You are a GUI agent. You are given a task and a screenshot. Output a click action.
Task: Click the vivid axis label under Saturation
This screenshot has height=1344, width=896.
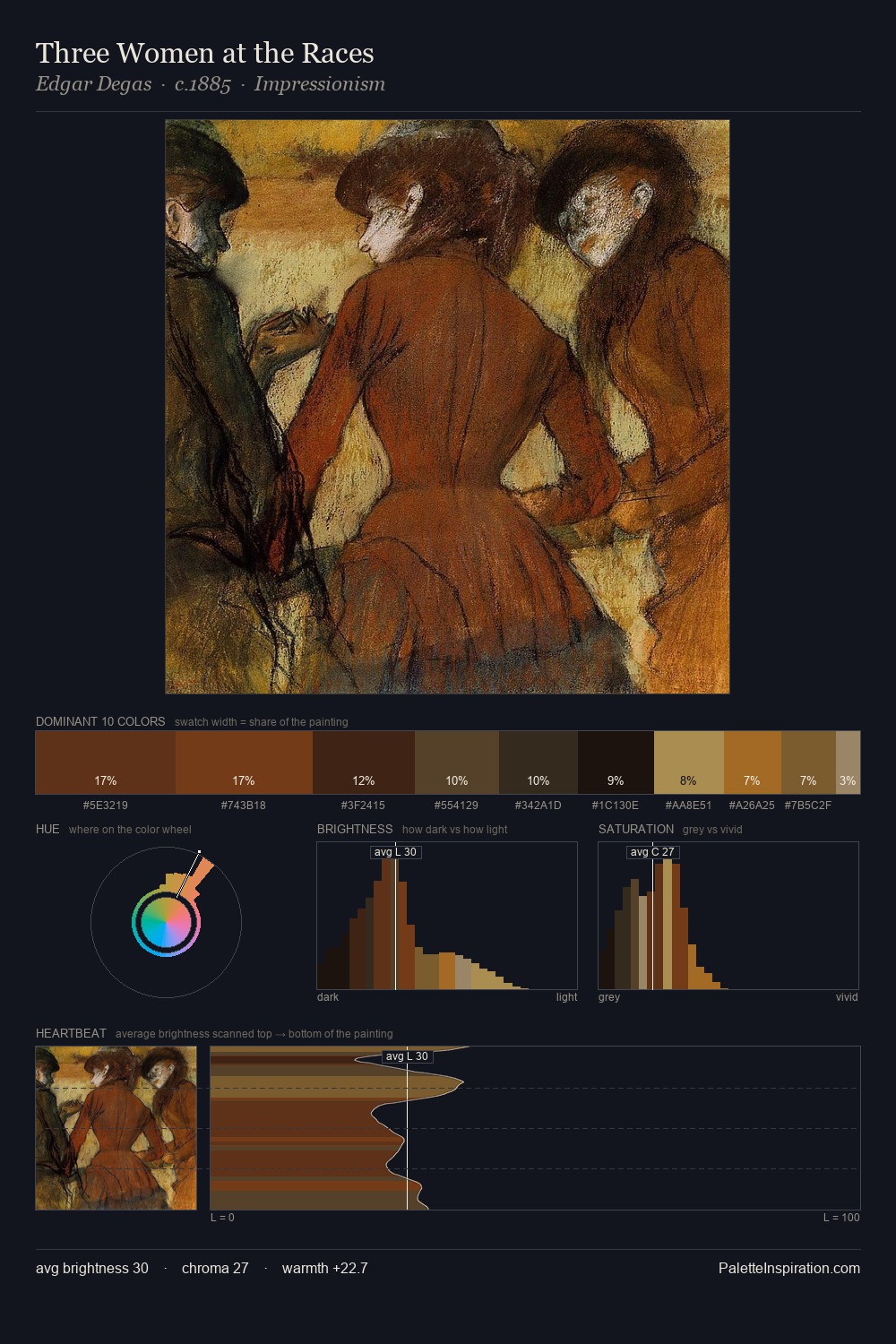pos(847,997)
